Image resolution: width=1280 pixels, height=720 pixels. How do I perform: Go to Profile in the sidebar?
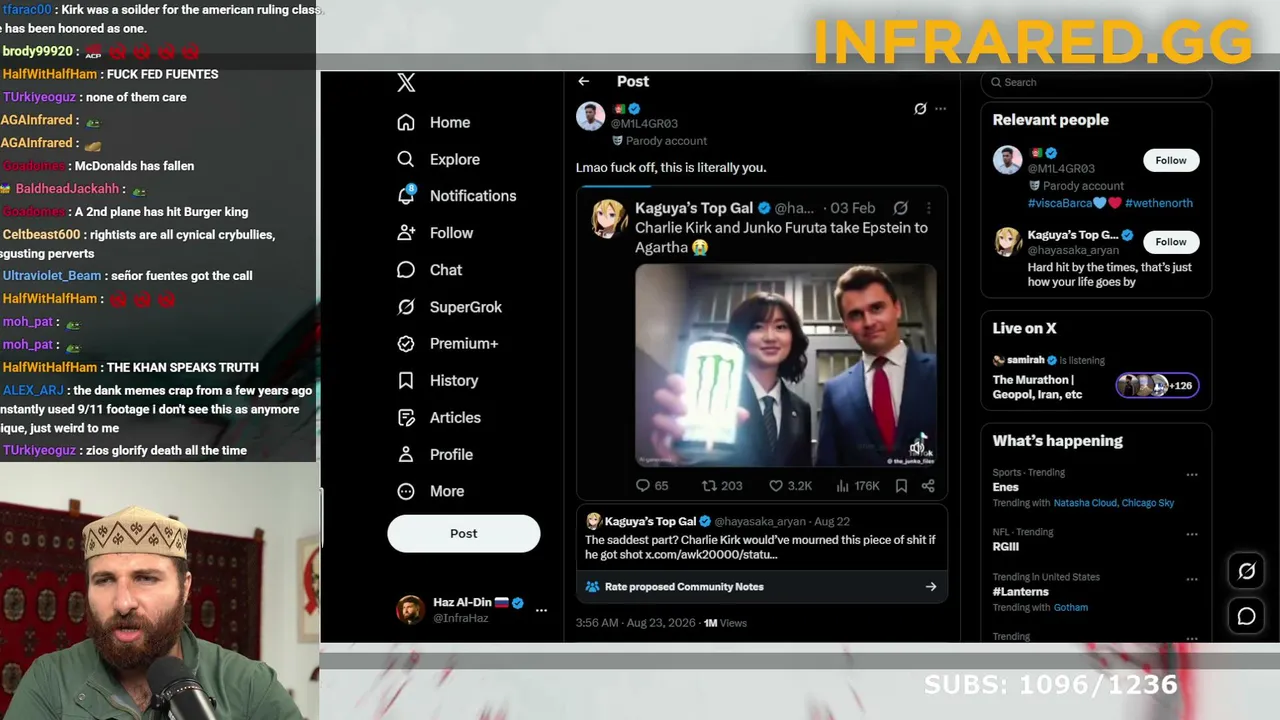[434, 454]
